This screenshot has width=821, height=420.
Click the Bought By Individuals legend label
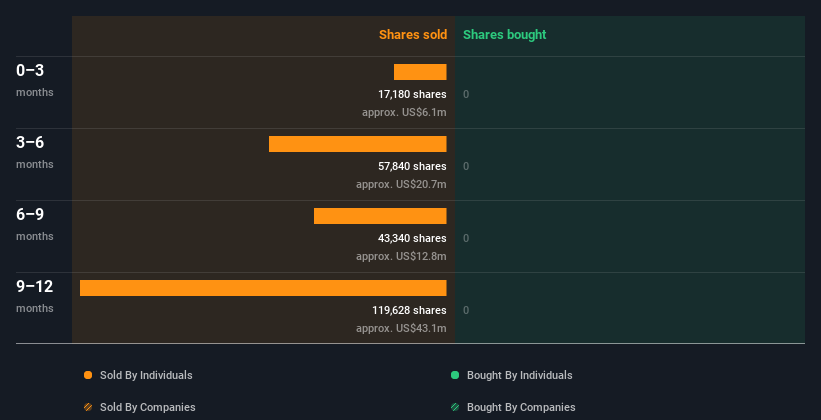point(519,375)
